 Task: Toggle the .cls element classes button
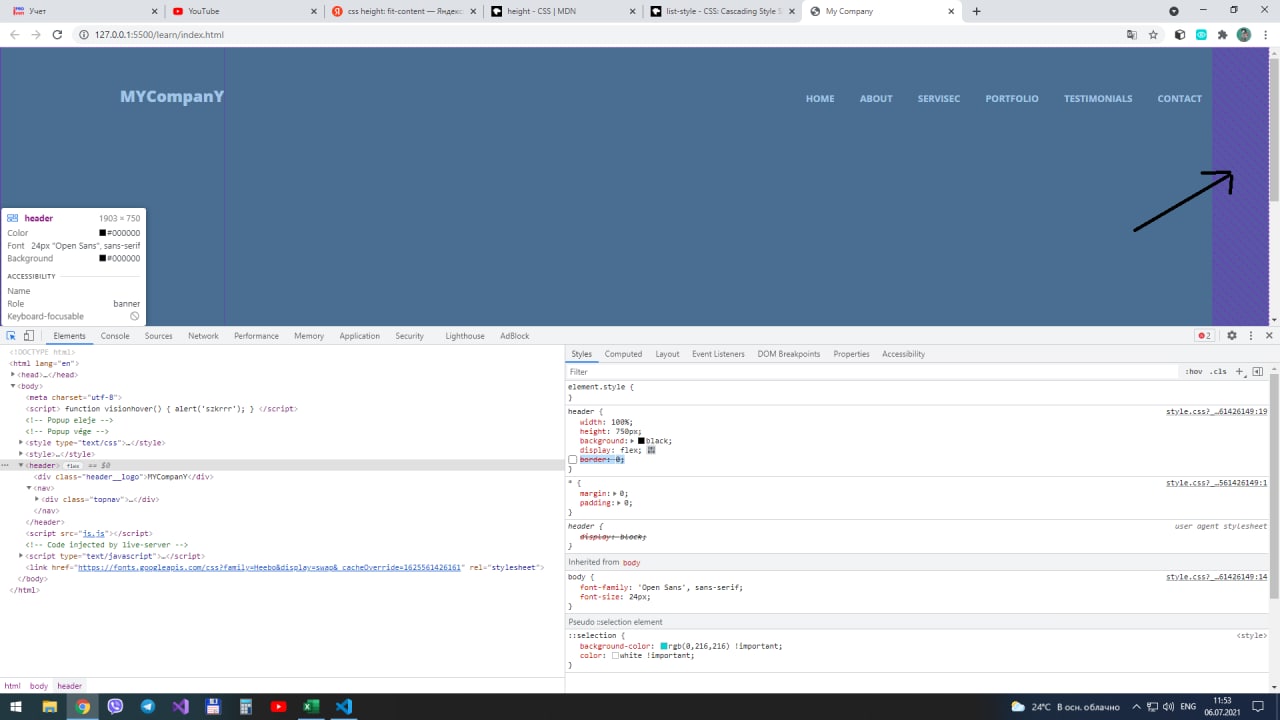1217,372
